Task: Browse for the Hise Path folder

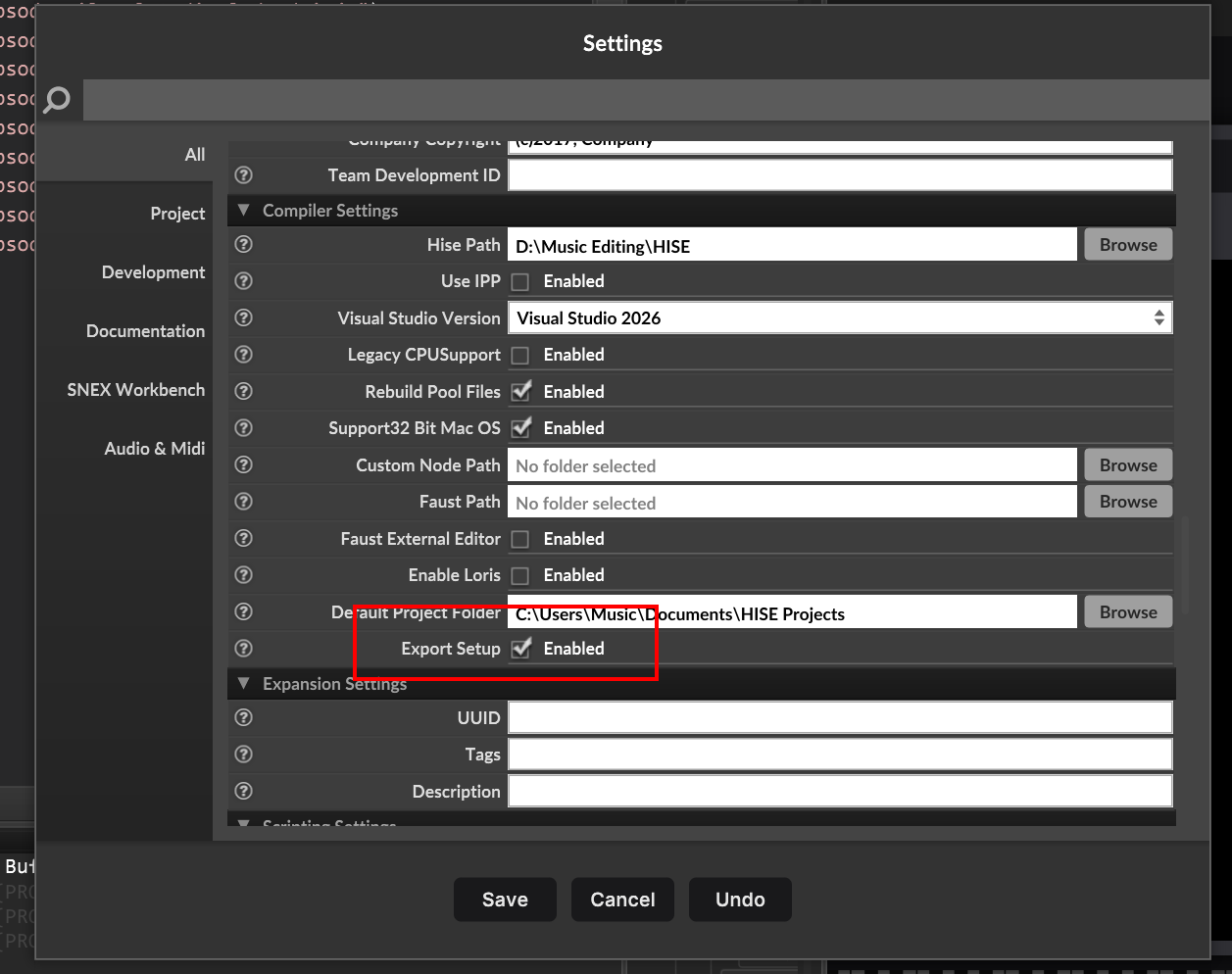Action: point(1127,245)
